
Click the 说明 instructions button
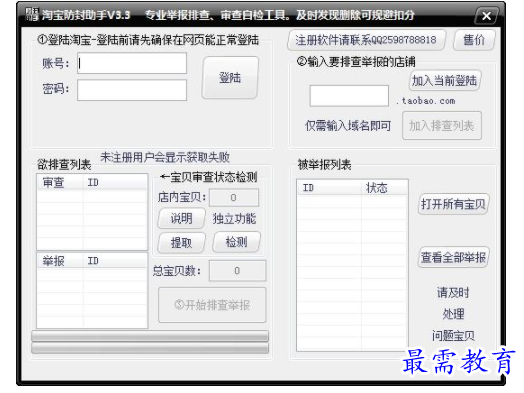coord(181,219)
